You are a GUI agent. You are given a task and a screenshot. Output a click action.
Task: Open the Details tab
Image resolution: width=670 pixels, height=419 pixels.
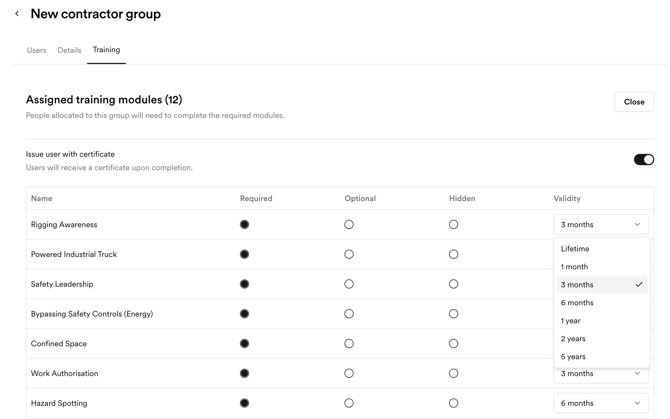pyautogui.click(x=69, y=50)
